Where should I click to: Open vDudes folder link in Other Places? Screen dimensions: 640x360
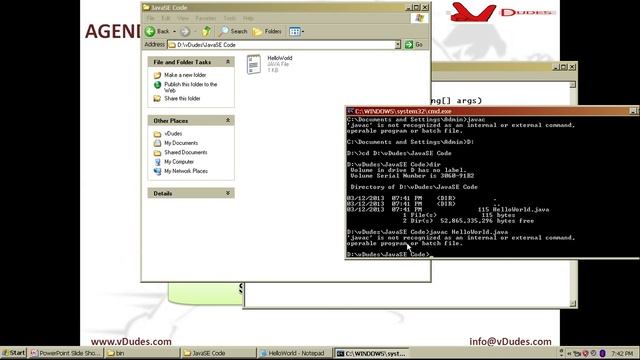tap(173, 134)
